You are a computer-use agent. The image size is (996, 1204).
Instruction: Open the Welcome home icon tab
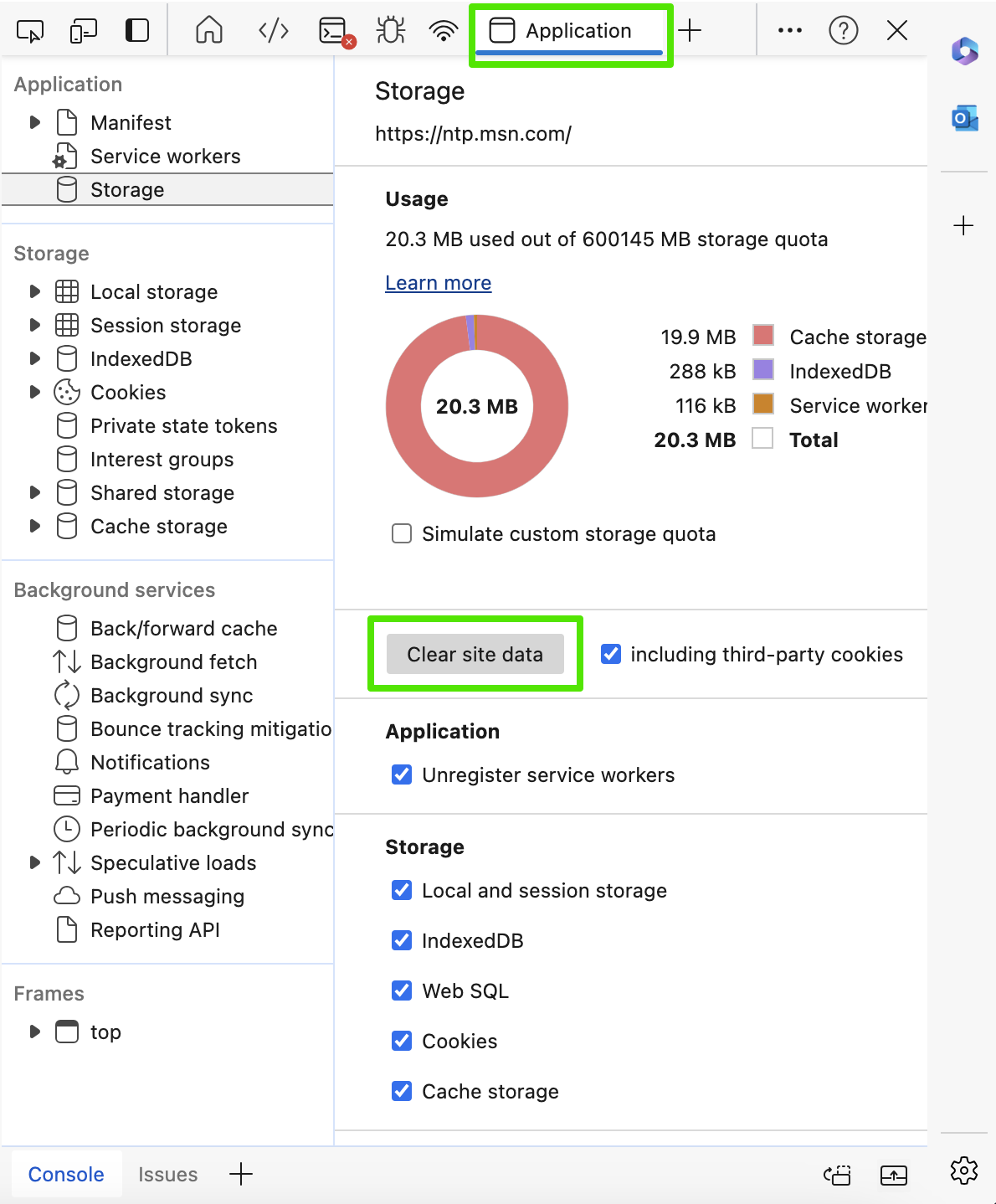coord(209,31)
